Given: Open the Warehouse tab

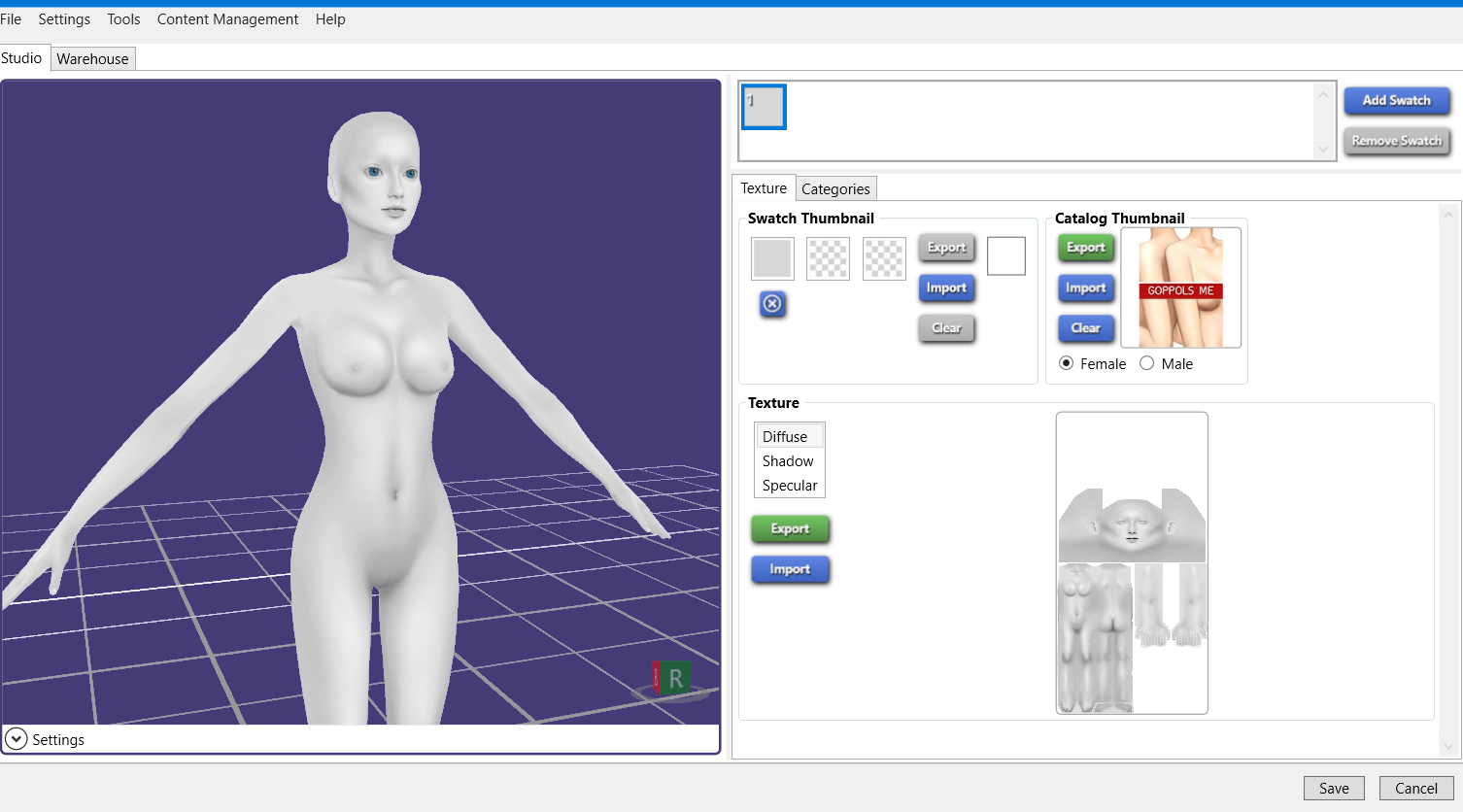Looking at the screenshot, I should pyautogui.click(x=92, y=58).
